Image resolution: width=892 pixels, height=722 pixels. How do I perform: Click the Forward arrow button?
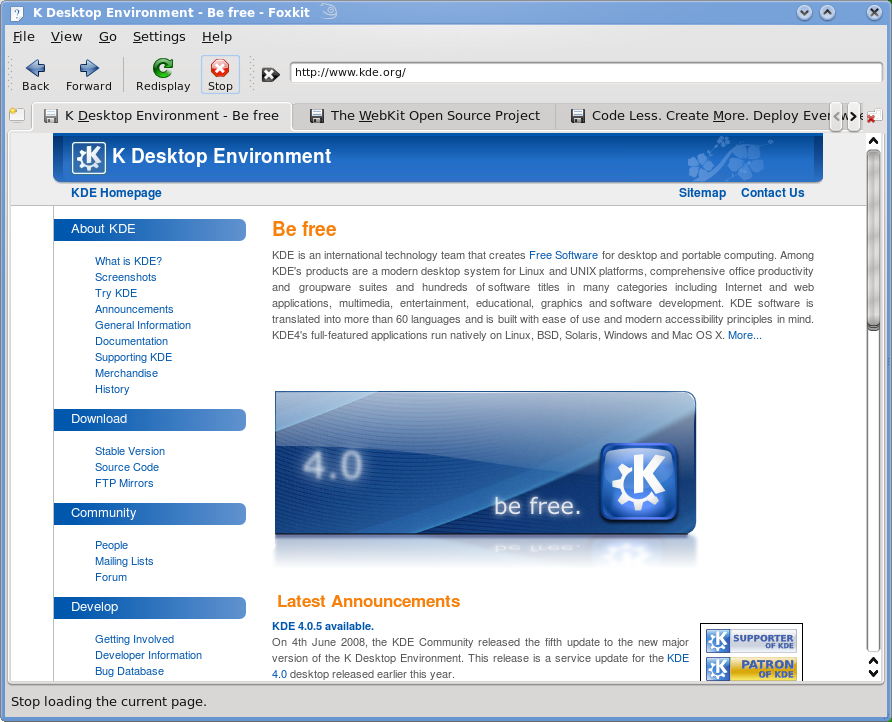[x=89, y=75]
